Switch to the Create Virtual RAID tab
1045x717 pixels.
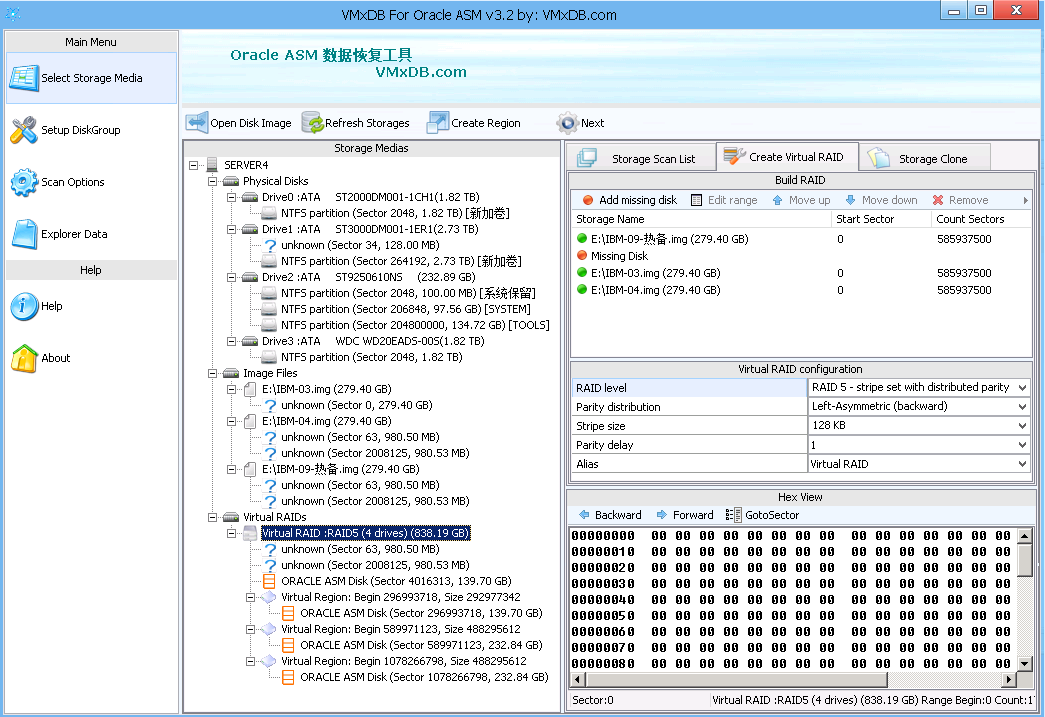point(786,157)
